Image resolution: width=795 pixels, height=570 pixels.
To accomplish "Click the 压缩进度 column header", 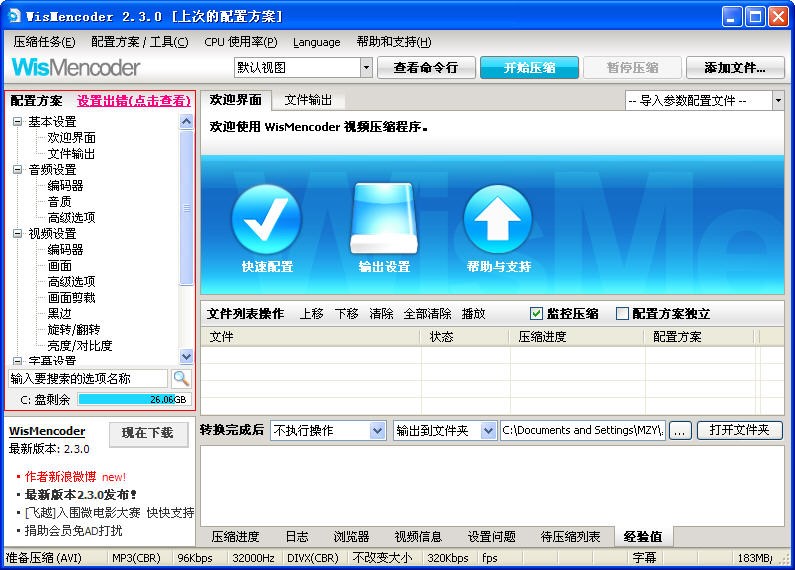I will (x=577, y=337).
